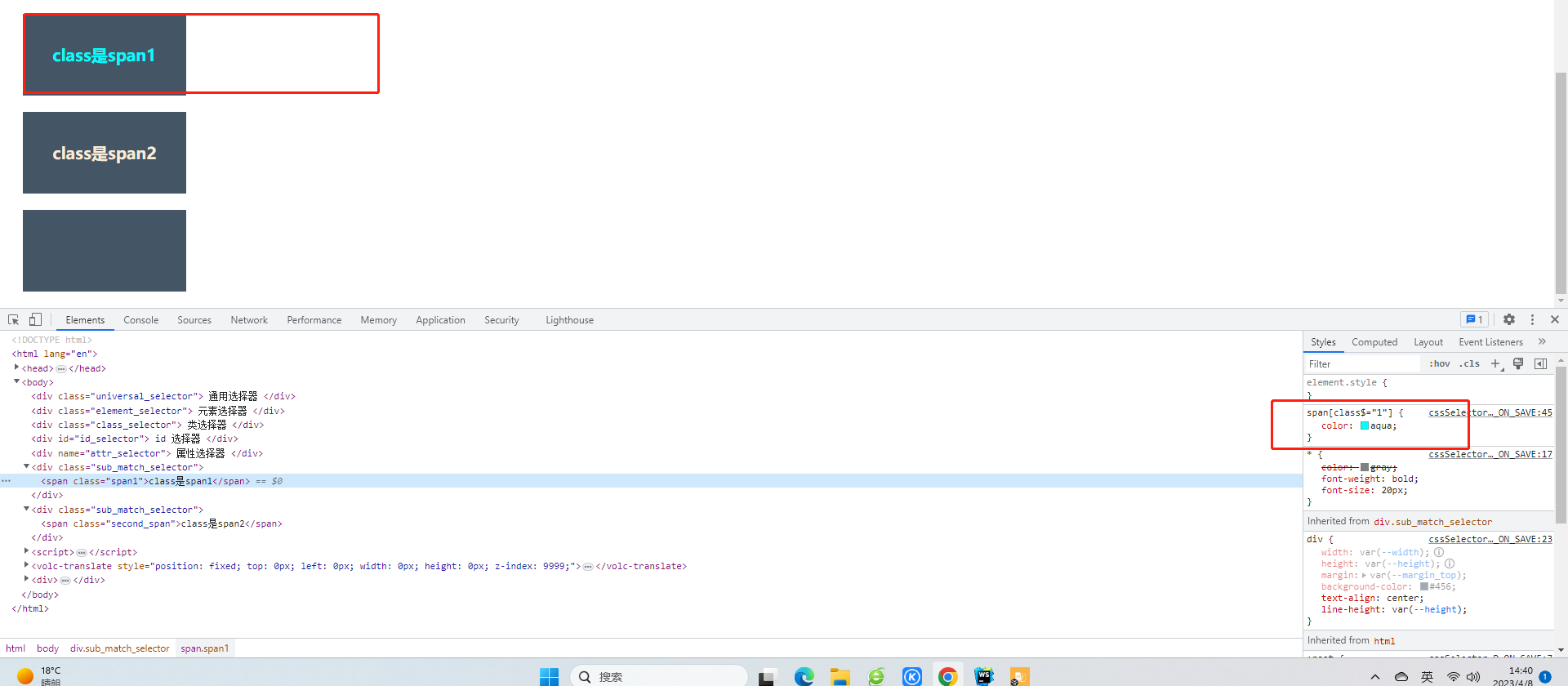Open File Explorer from taskbar
Screen dimensions: 1568x686
(x=840, y=676)
